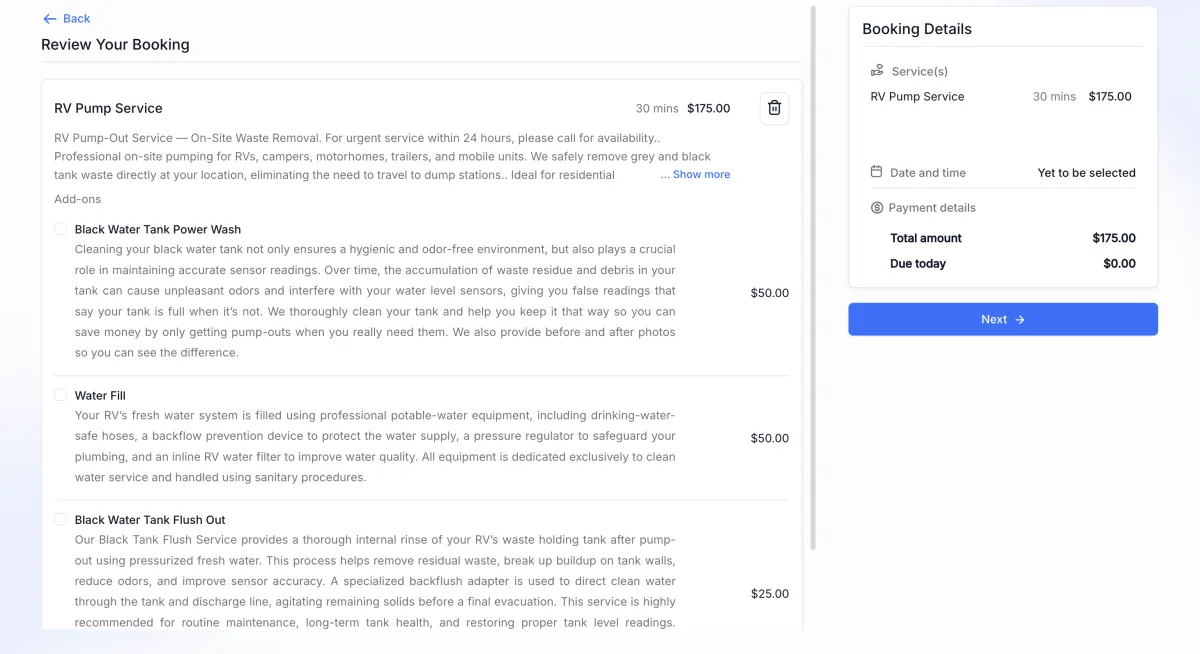The height and width of the screenshot is (654, 1200).
Task: Click the RV Pump Service heading
Action: pos(108,108)
